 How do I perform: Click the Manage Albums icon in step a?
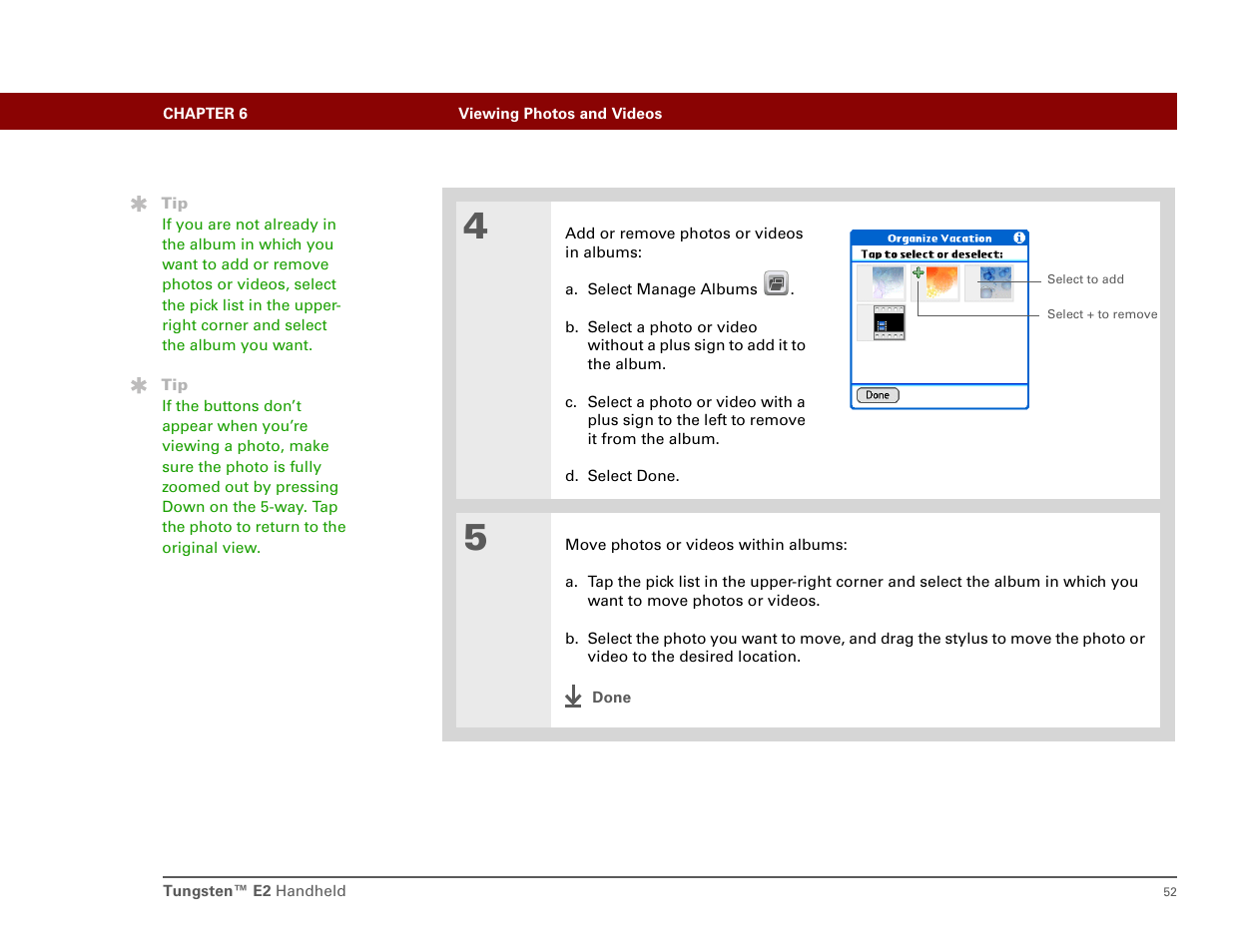776,283
